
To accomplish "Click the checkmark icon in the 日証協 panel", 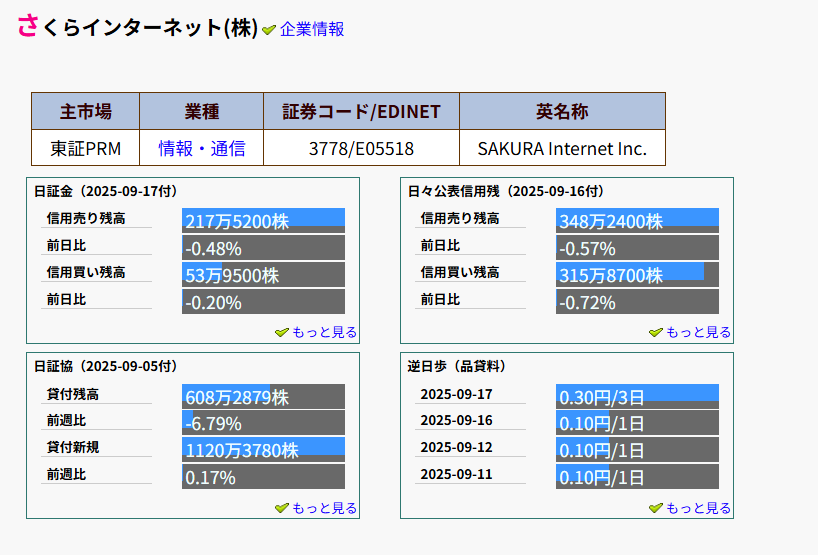I will coord(281,509).
